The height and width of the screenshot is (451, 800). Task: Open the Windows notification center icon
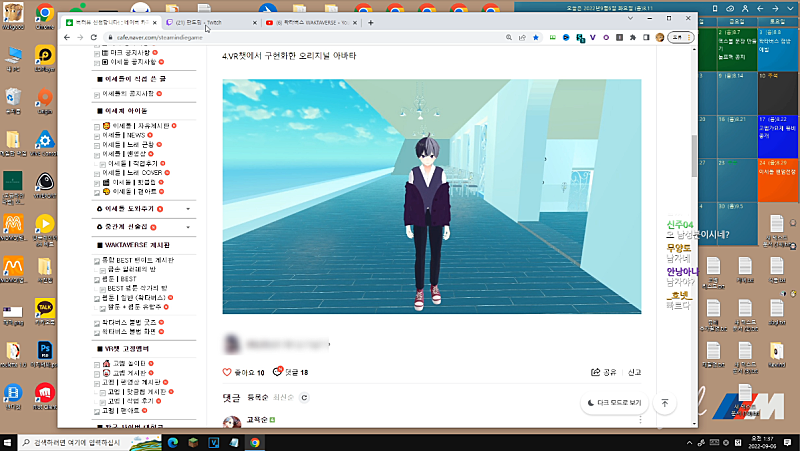(x=787, y=442)
